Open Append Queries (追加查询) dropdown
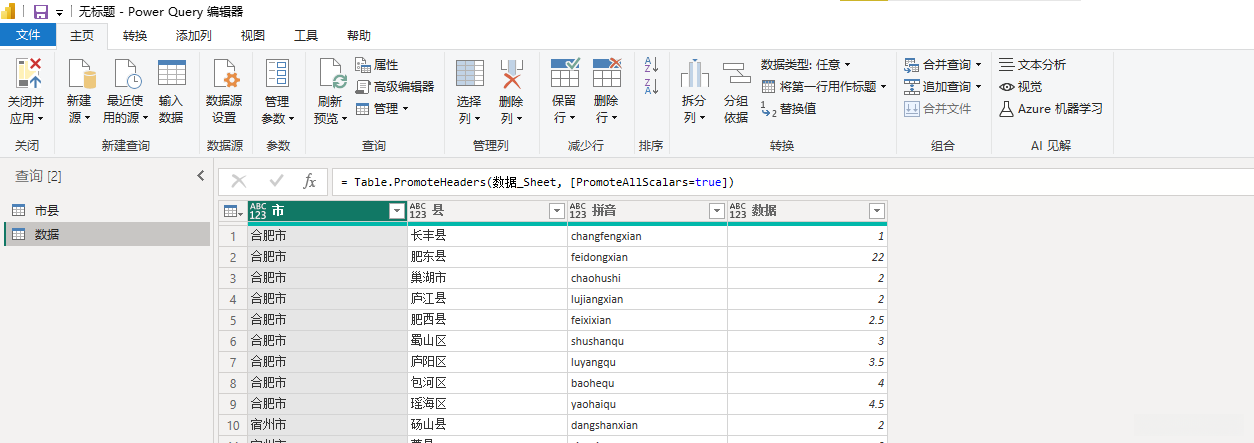This screenshot has width=1254, height=443. (x=943, y=87)
